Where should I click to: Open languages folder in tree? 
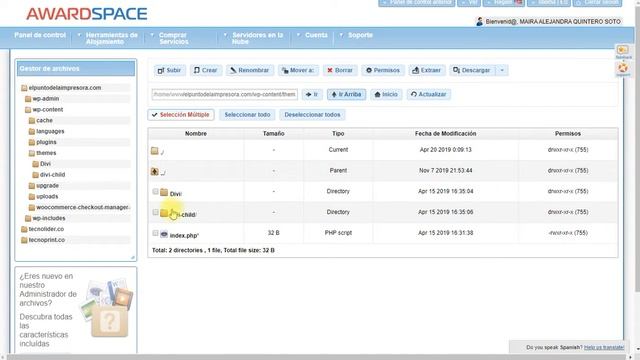tap(50, 131)
